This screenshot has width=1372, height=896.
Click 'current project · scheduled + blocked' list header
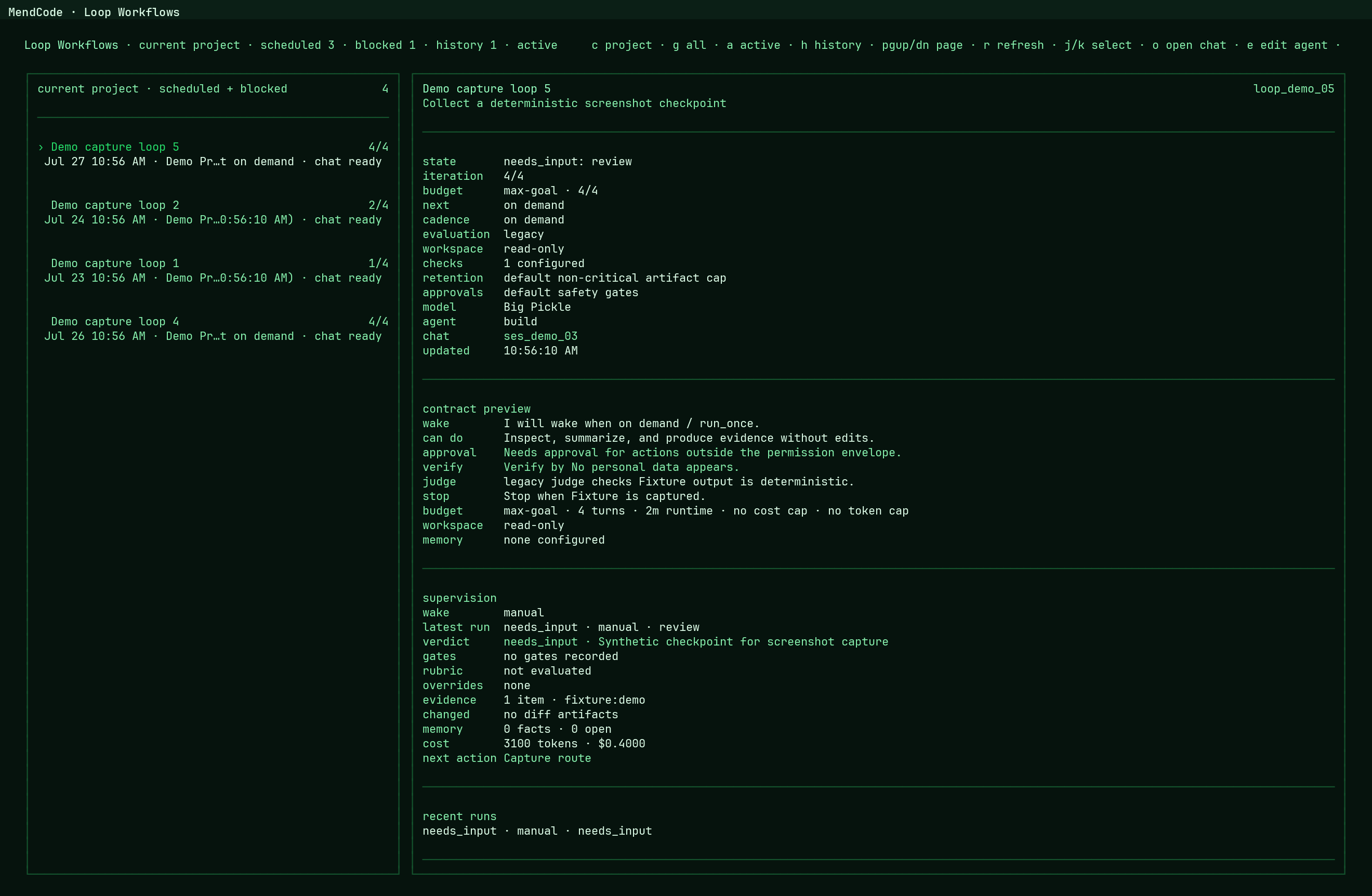[162, 89]
